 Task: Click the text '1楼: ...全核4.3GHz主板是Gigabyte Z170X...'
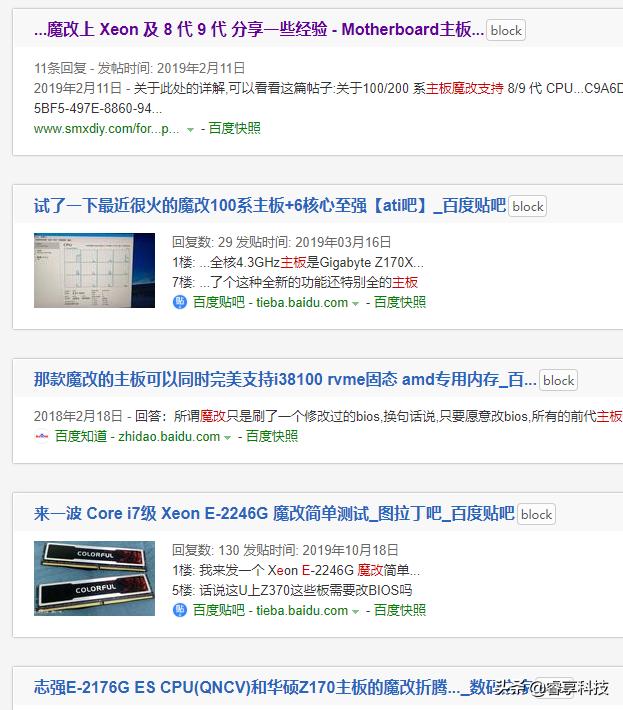click(x=298, y=263)
